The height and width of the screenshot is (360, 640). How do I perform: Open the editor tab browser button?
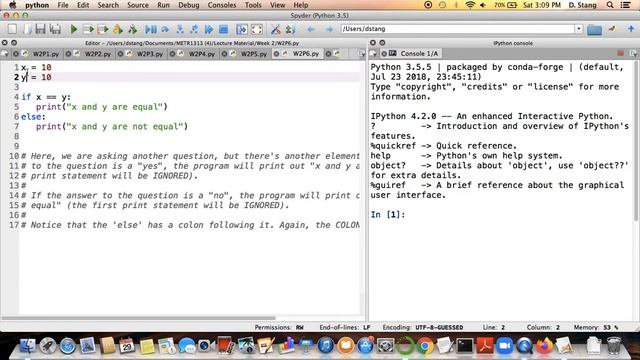[5, 53]
